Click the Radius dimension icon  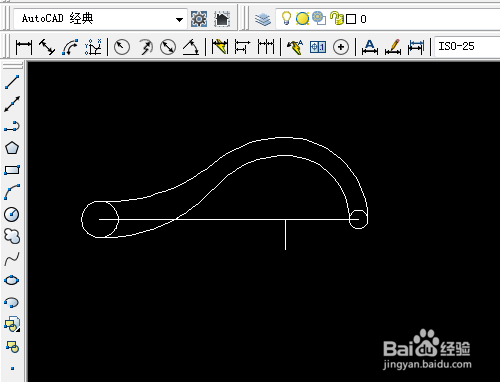click(x=122, y=47)
